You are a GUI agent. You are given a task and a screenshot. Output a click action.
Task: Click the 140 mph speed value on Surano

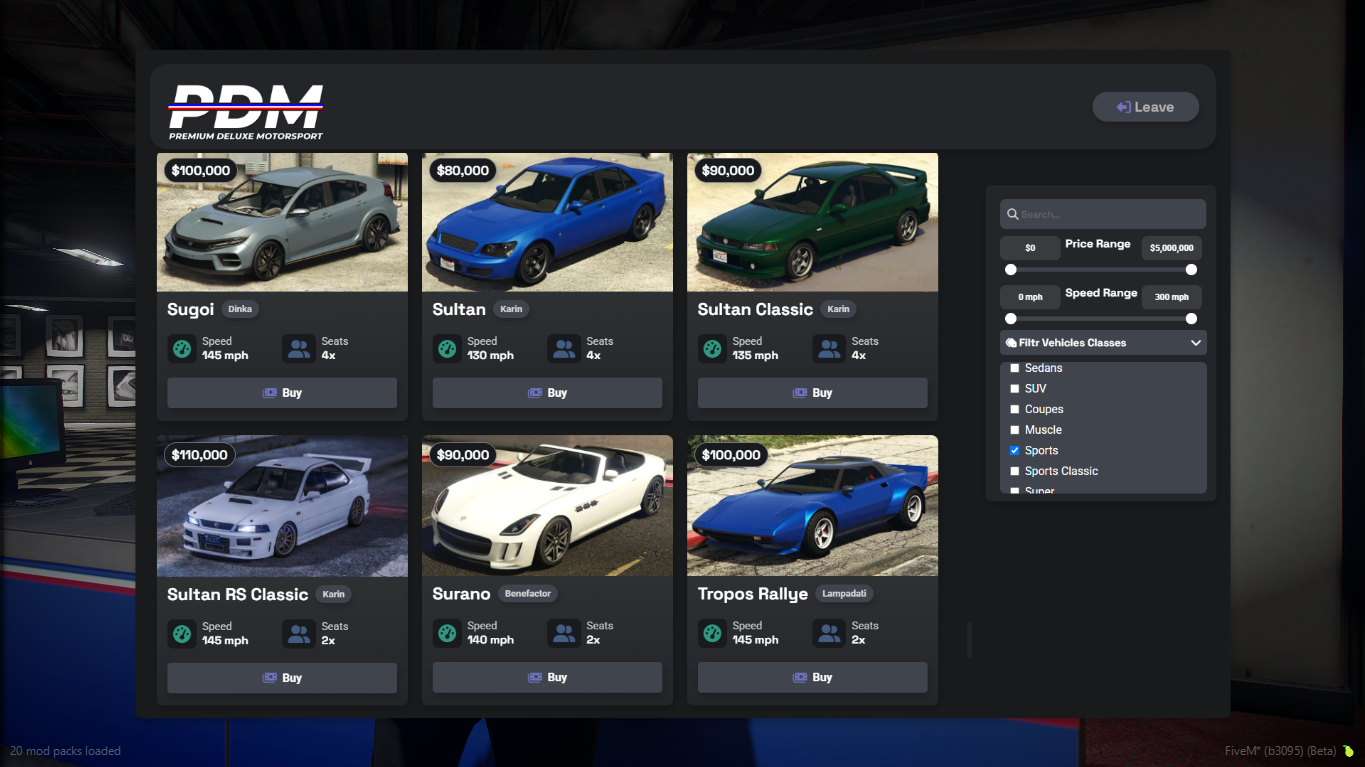pos(491,640)
